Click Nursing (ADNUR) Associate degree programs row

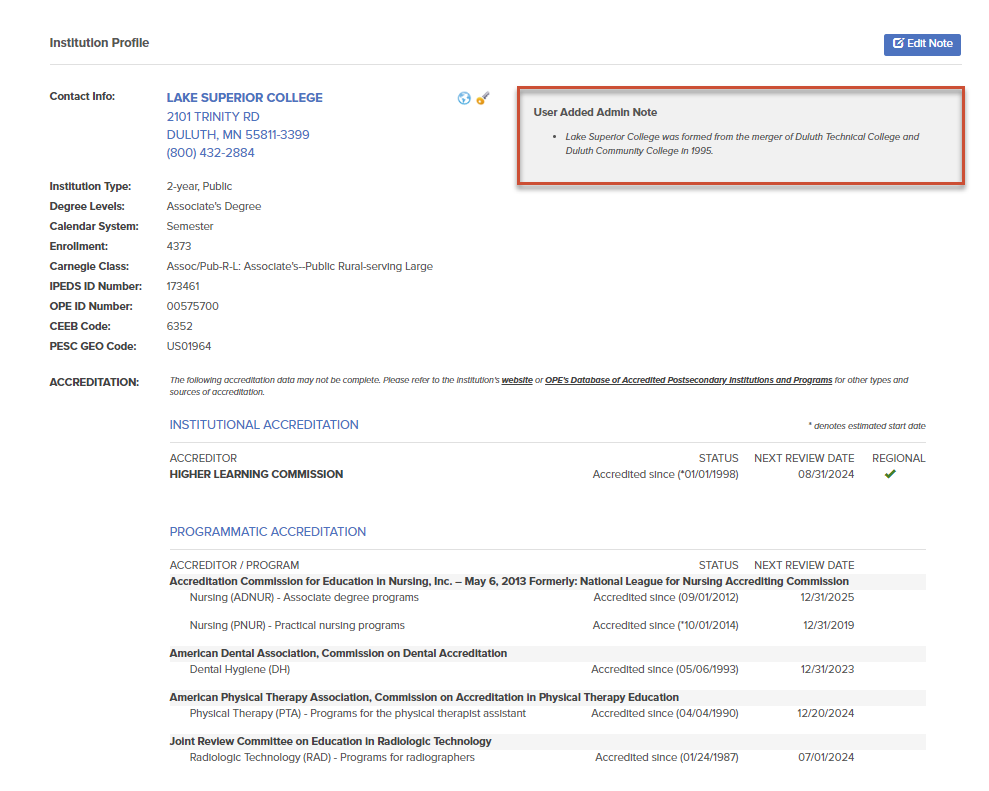point(304,597)
